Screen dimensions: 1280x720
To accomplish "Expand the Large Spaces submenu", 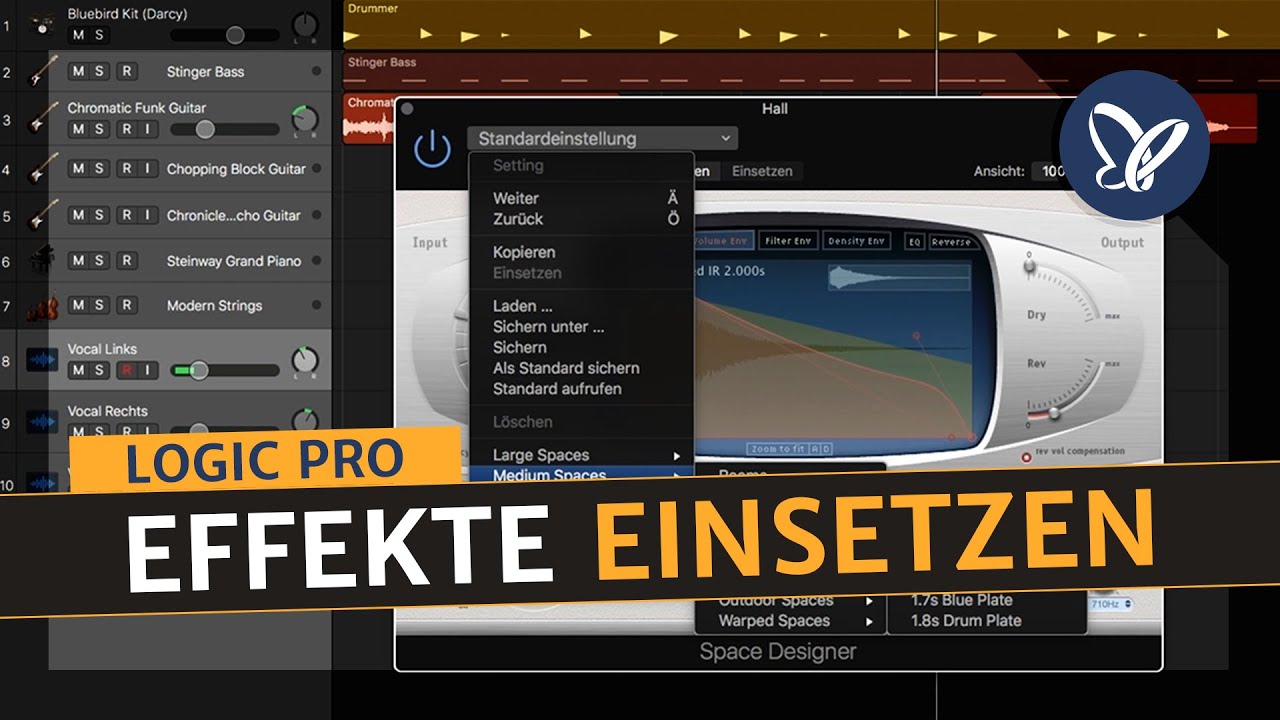I will [581, 455].
